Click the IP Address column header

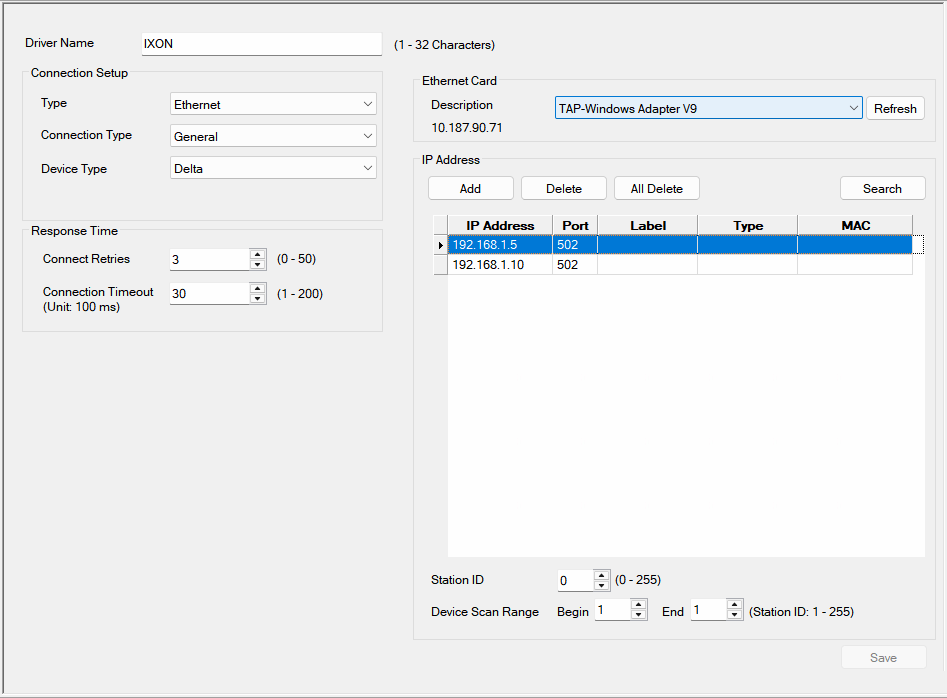(500, 225)
